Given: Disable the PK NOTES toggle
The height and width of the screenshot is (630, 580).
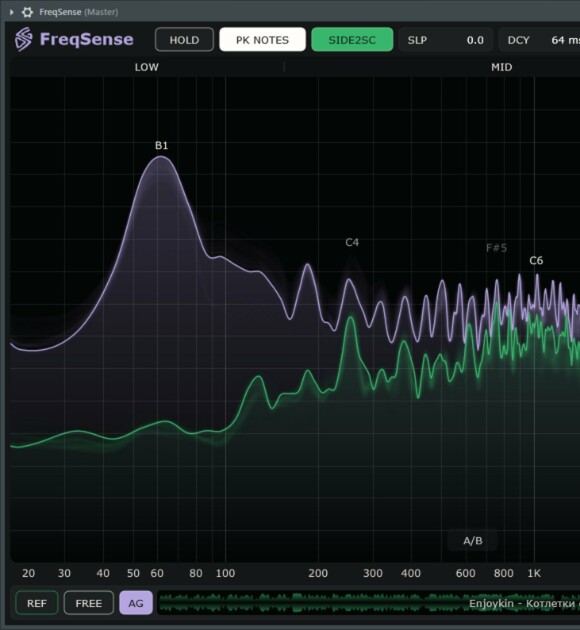Looking at the screenshot, I should [262, 39].
